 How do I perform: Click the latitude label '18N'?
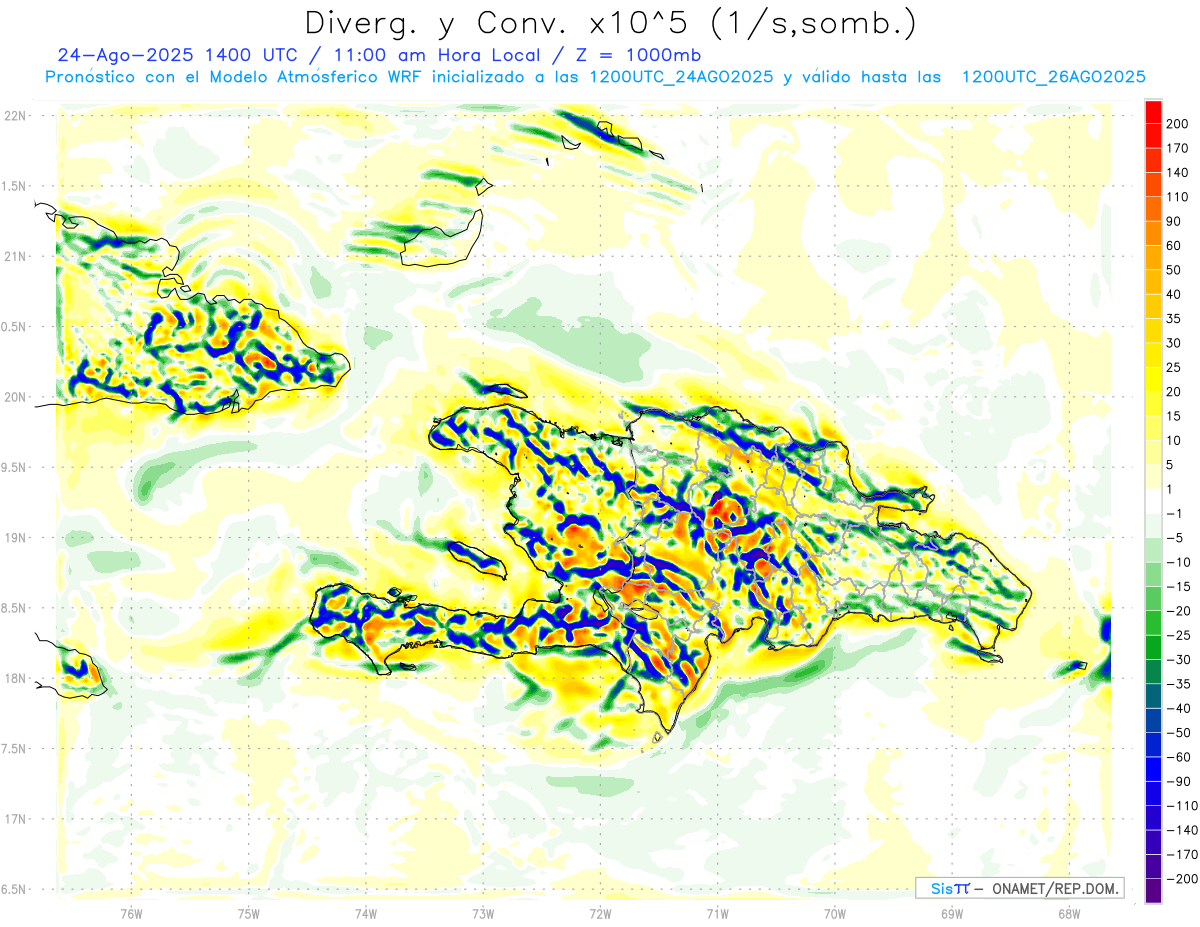click(x=15, y=678)
